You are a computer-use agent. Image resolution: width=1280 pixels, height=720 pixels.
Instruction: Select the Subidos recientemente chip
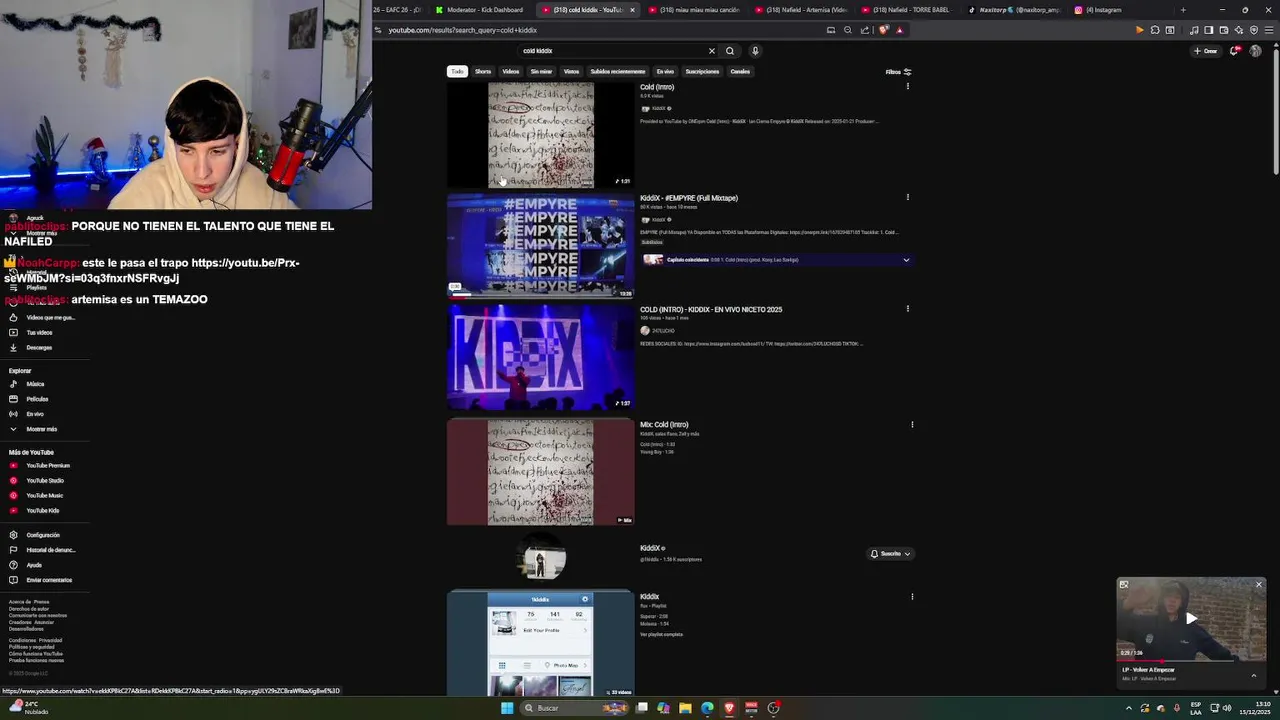618,72
